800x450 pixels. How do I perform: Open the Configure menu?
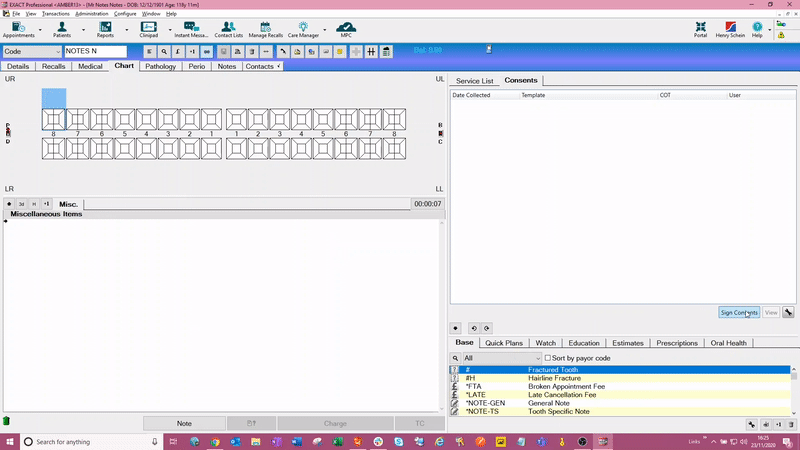pyautogui.click(x=125, y=14)
